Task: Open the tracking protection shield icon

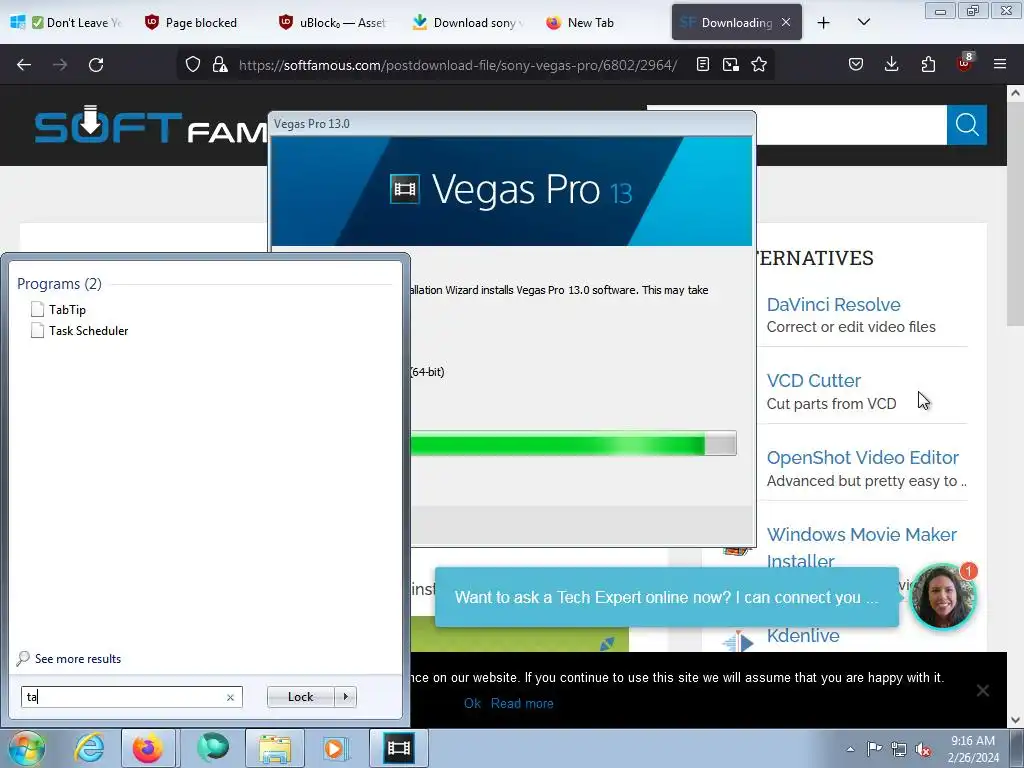Action: tap(193, 64)
